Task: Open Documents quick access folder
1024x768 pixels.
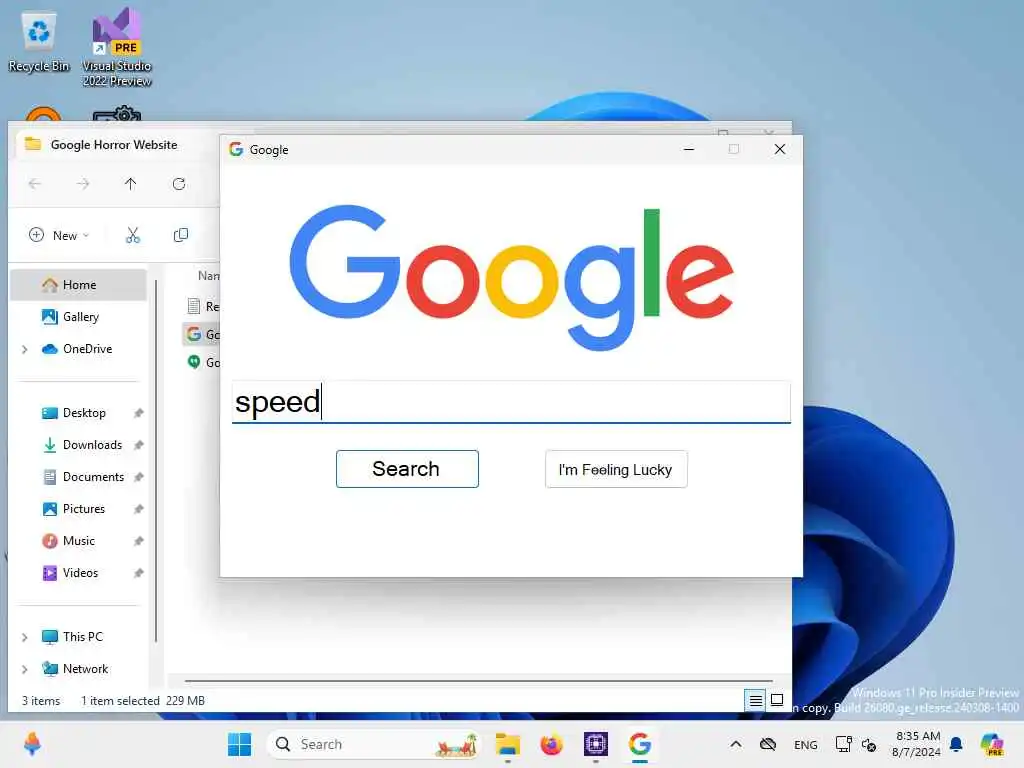Action: click(93, 477)
